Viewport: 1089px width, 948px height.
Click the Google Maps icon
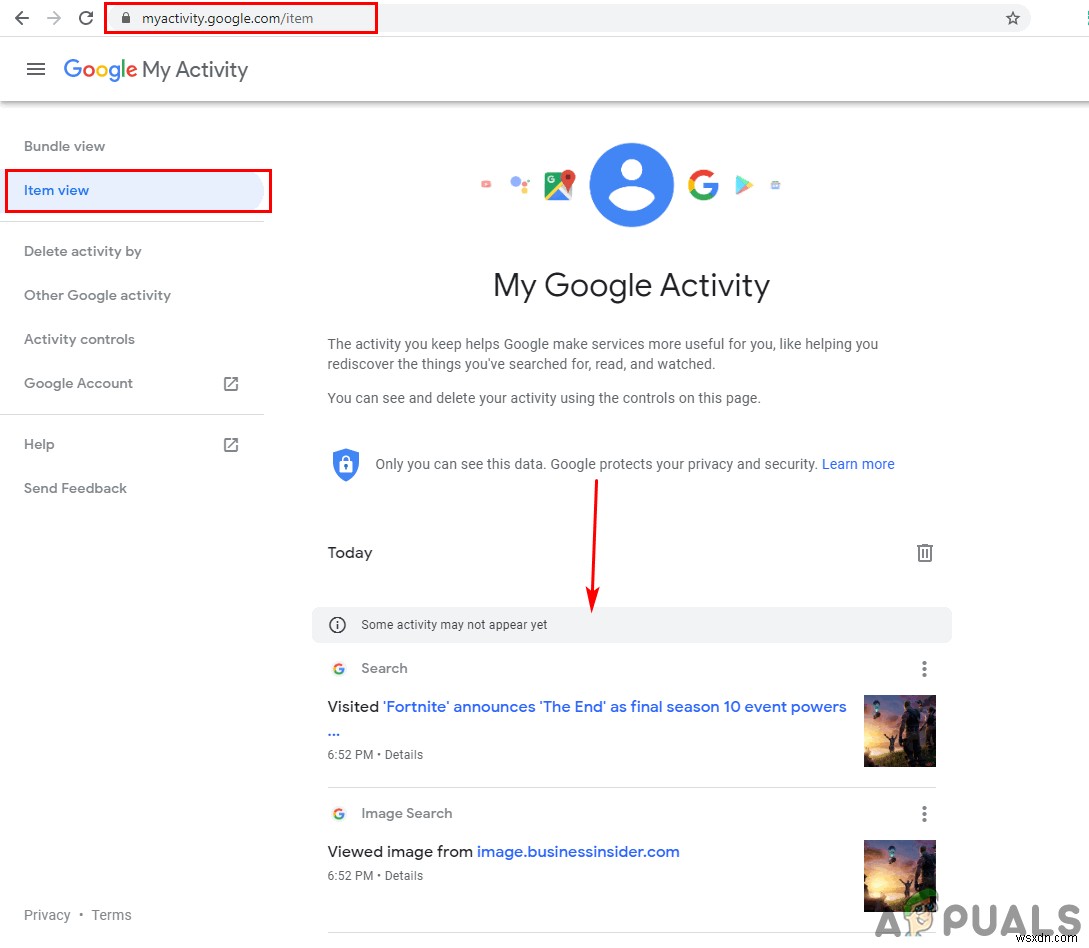tap(559, 184)
